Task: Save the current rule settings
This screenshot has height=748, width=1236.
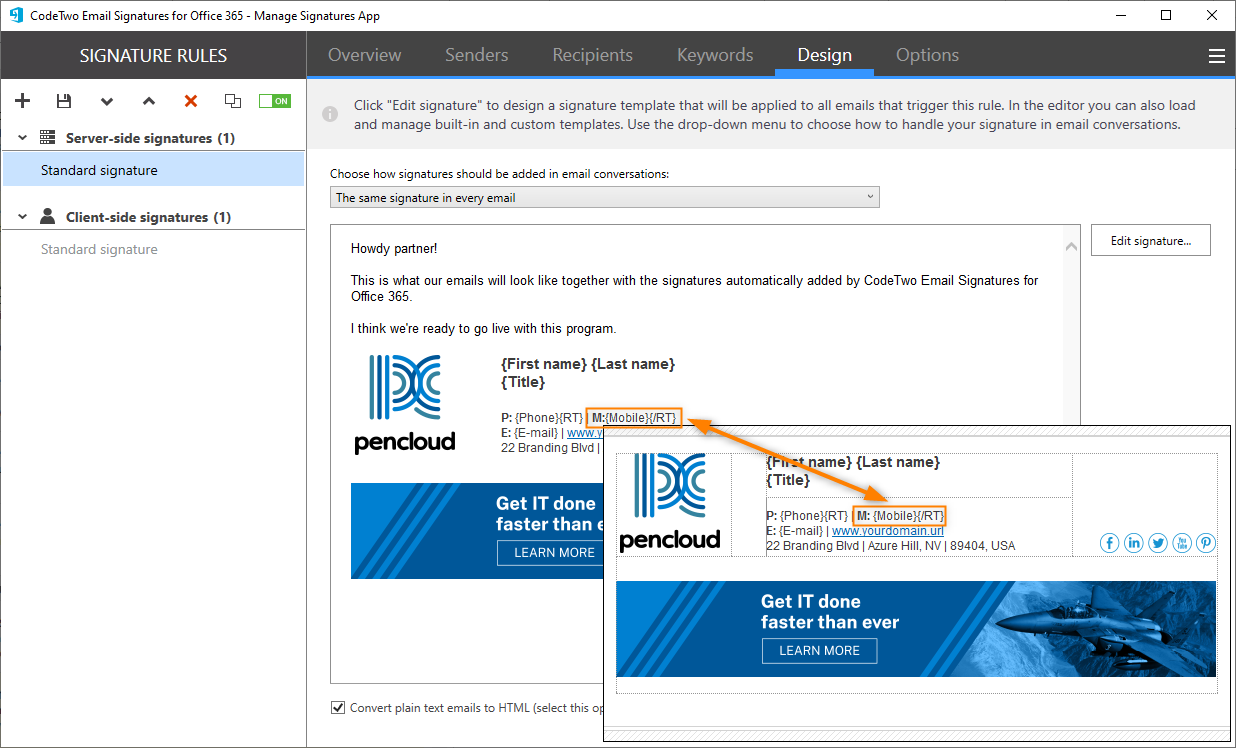Action: pyautogui.click(x=63, y=100)
